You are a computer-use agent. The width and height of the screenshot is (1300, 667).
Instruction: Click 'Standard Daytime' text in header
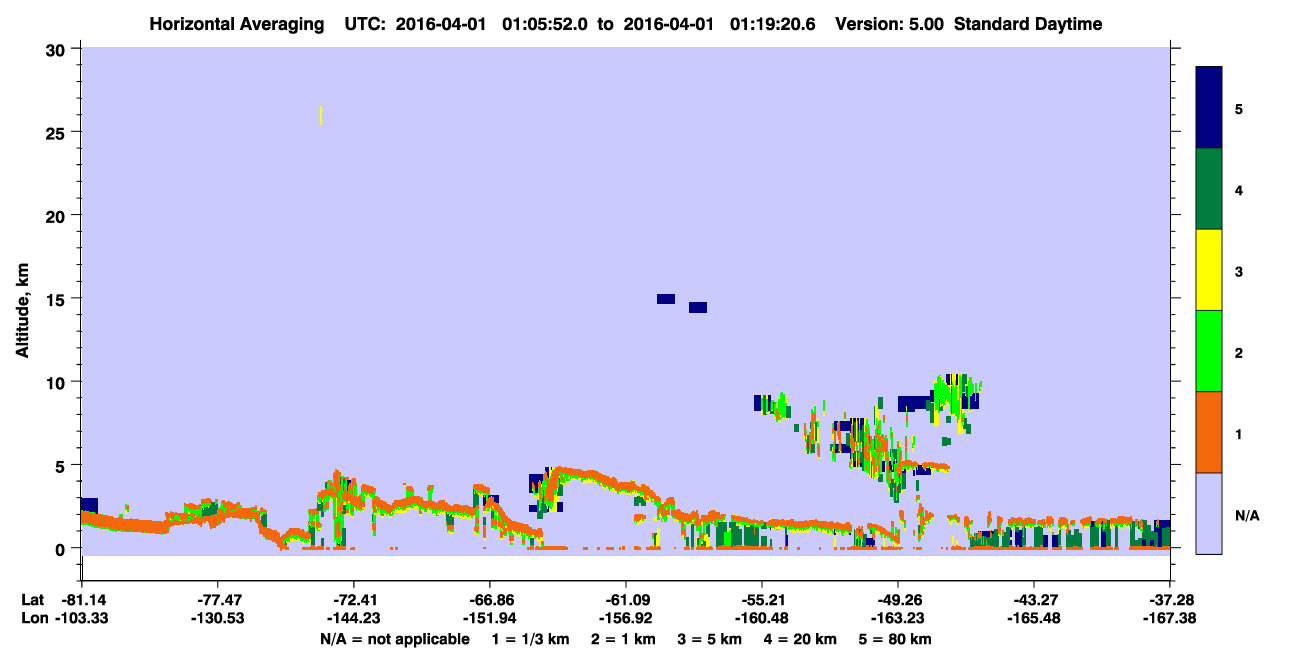pyautogui.click(x=1028, y=24)
